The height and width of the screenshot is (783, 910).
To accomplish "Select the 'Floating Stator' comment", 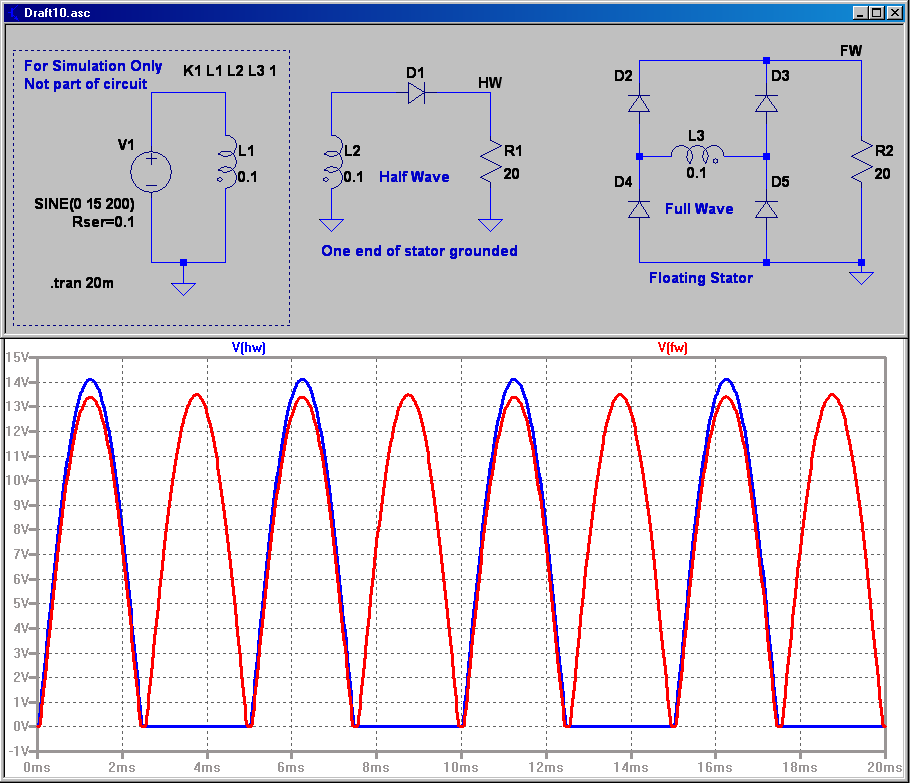I will point(701,278).
